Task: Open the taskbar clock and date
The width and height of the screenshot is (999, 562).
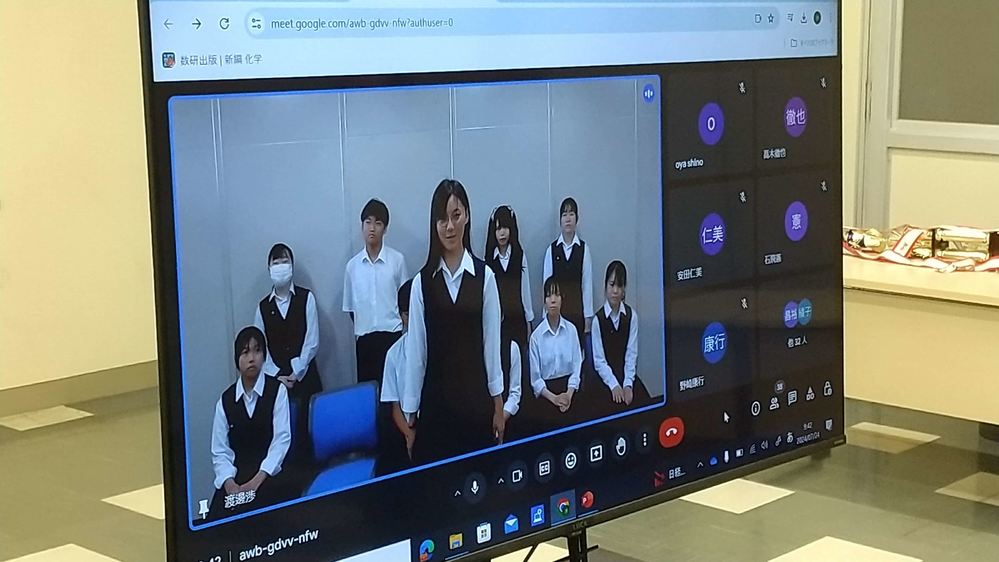Action: coord(807,432)
